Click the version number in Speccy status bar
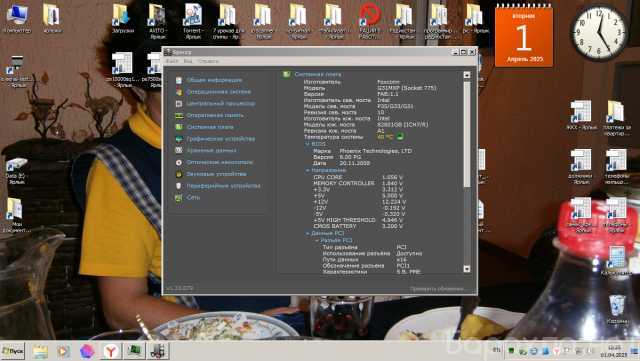This screenshot has width=640, height=361. point(180,288)
